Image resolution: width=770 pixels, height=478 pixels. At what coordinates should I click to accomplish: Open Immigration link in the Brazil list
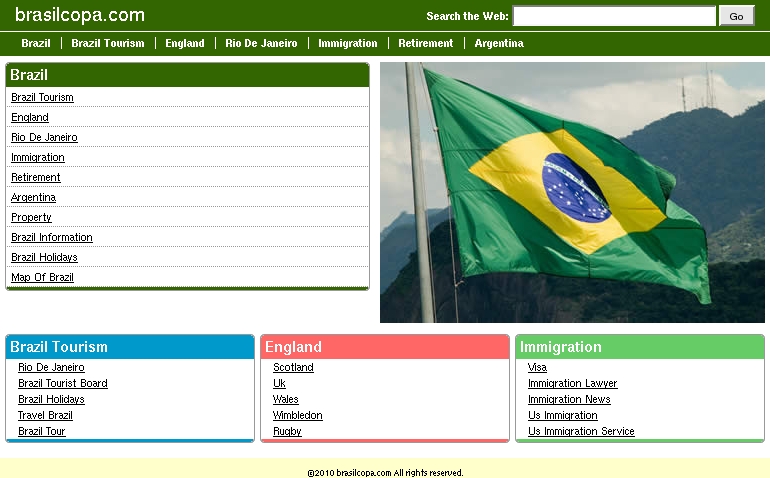(38, 158)
